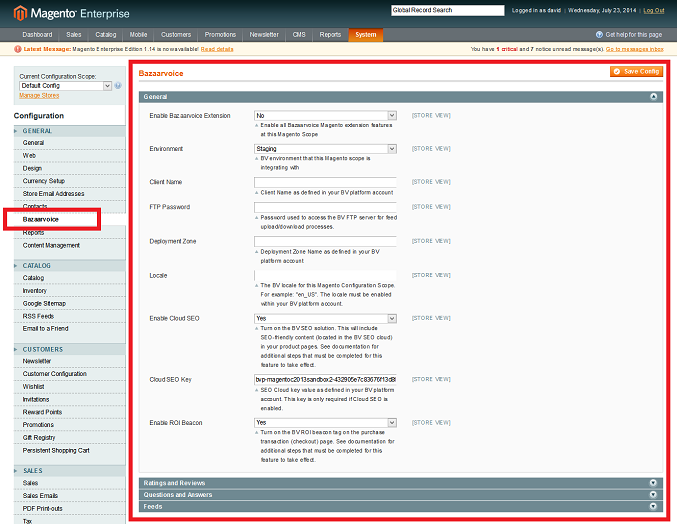The width and height of the screenshot is (677, 524).
Task: Click the Deployment Zone input field
Action: coord(325,241)
